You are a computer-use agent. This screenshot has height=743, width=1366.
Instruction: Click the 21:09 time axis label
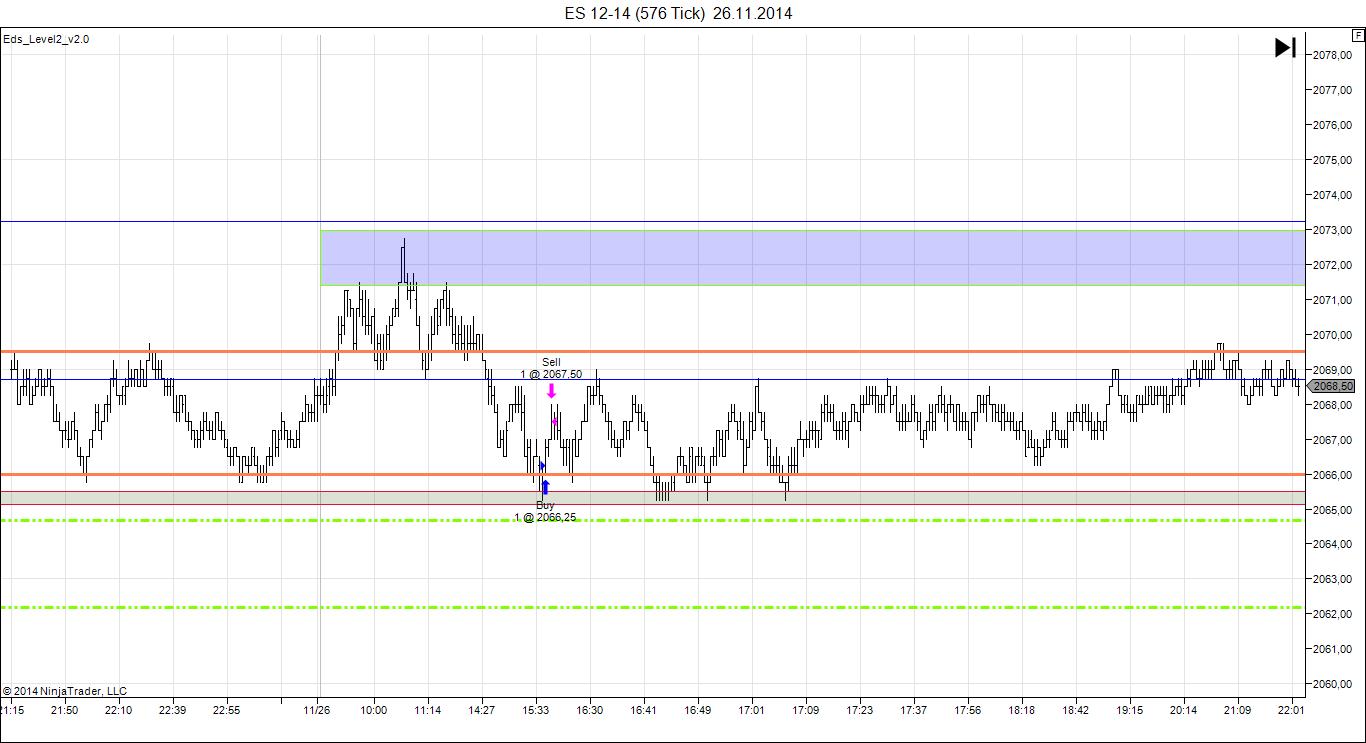tap(1238, 710)
